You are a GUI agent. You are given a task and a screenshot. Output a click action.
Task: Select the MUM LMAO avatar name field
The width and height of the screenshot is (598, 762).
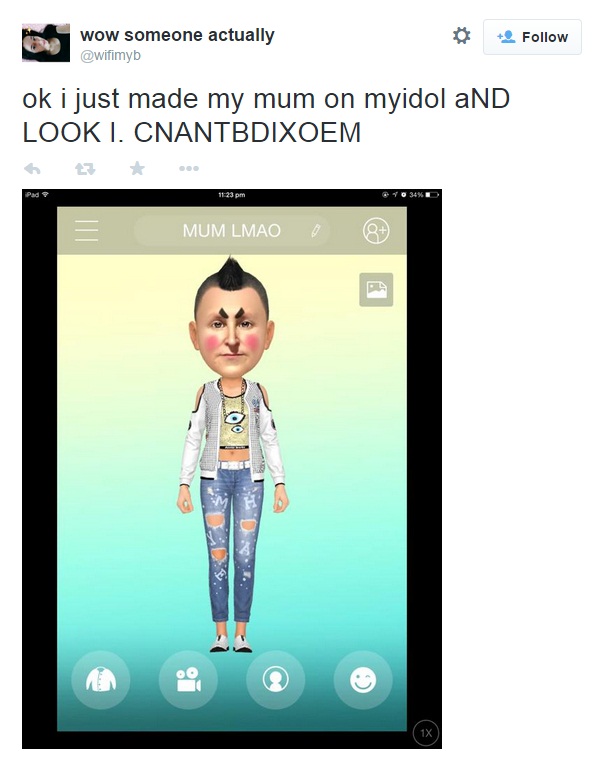click(x=232, y=230)
